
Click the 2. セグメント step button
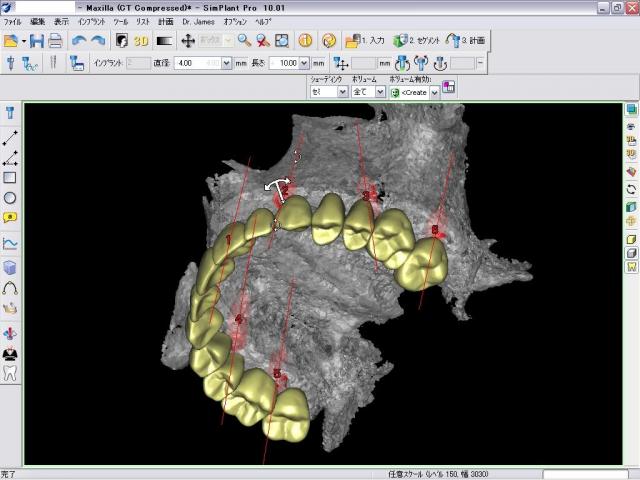417,41
